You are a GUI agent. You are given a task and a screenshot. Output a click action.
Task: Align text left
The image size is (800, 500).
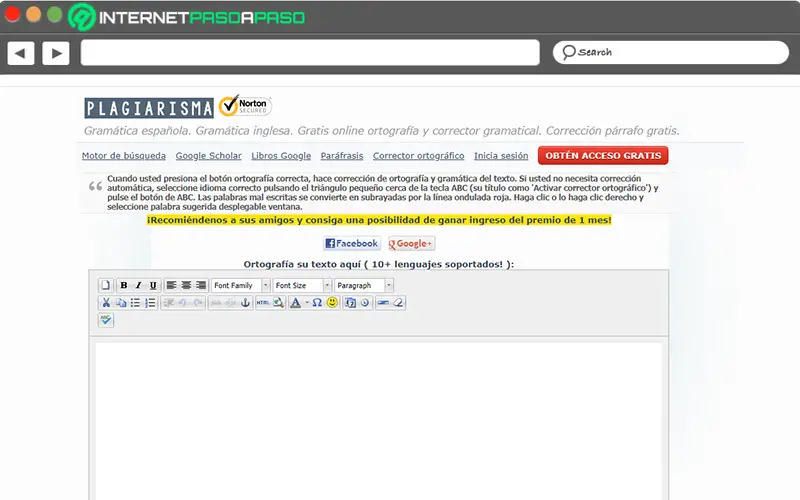coord(171,285)
